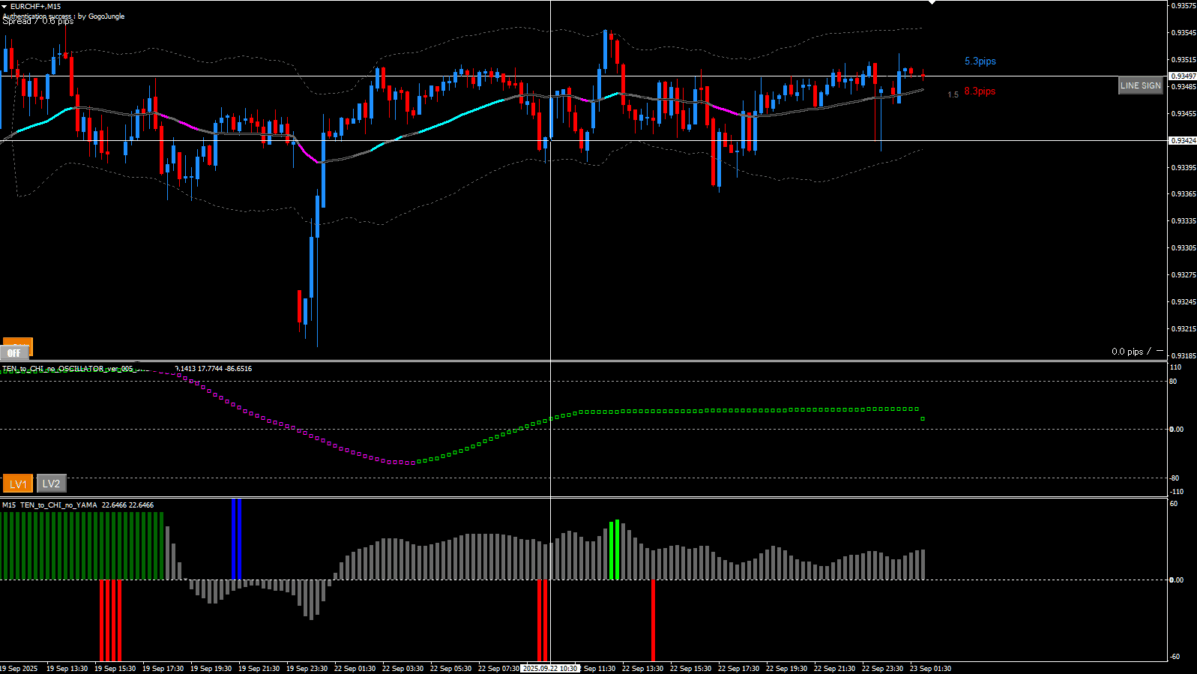Switch to the gray LV2 level button
Viewport: 1197px width, 674px height.
point(52,484)
